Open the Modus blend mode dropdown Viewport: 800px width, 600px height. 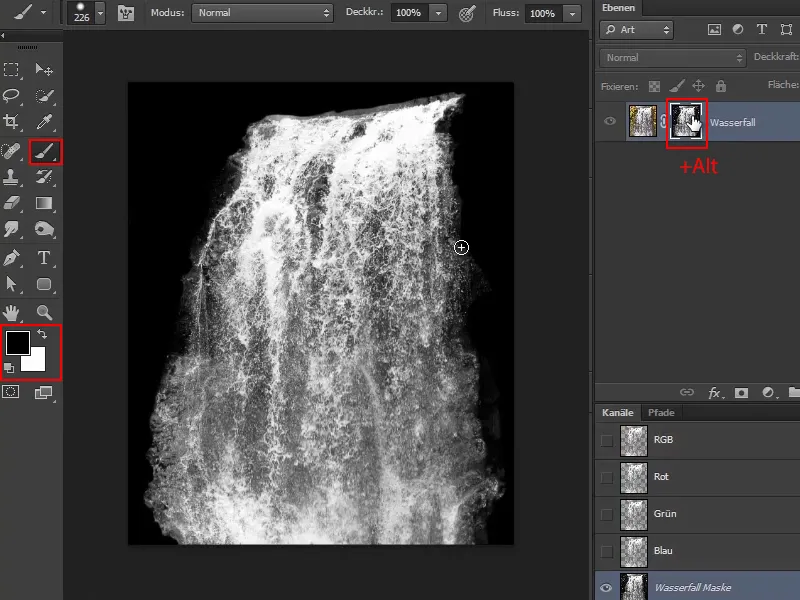coord(262,13)
